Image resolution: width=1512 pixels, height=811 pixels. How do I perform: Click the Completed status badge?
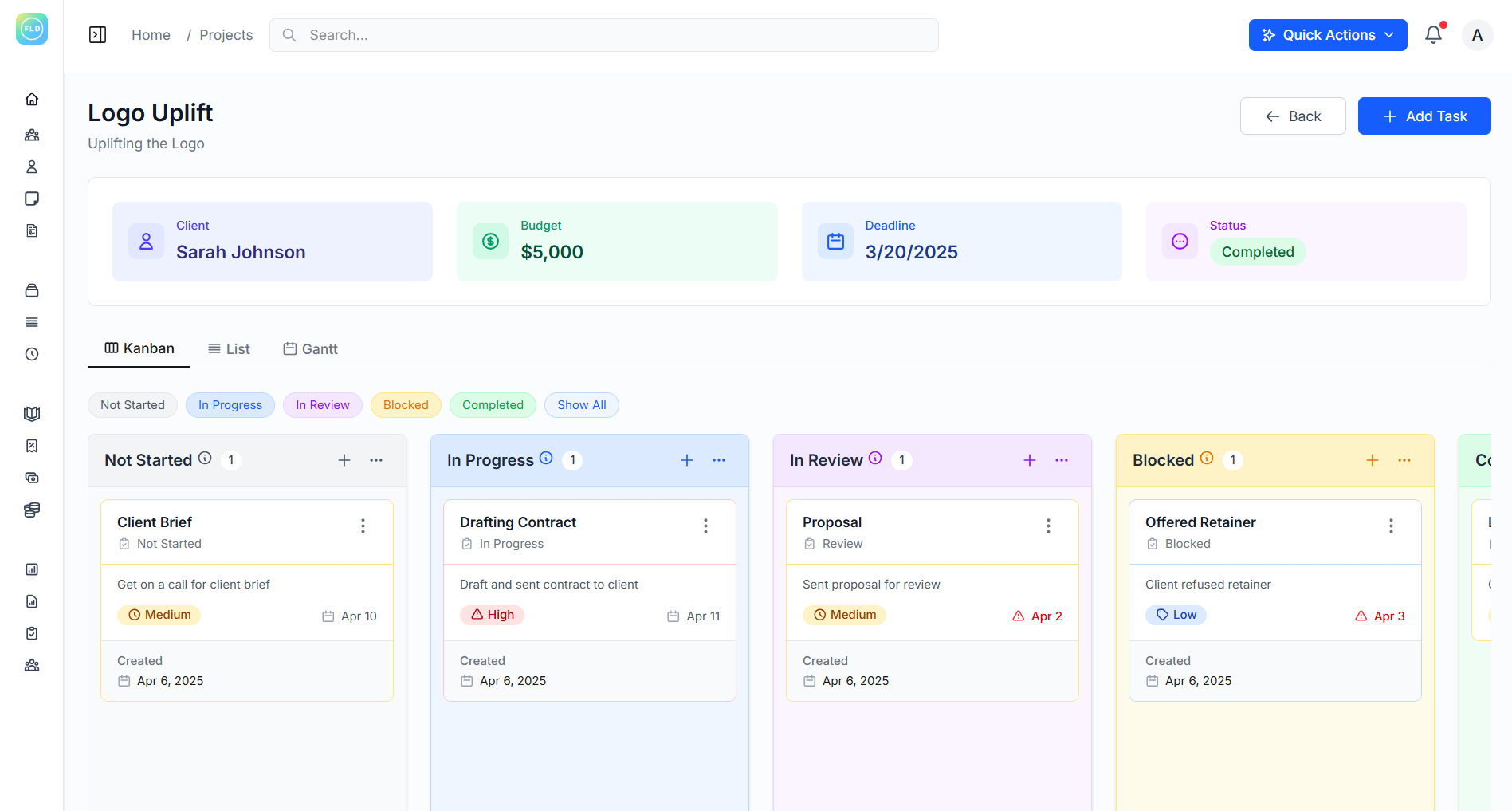pyautogui.click(x=1258, y=252)
